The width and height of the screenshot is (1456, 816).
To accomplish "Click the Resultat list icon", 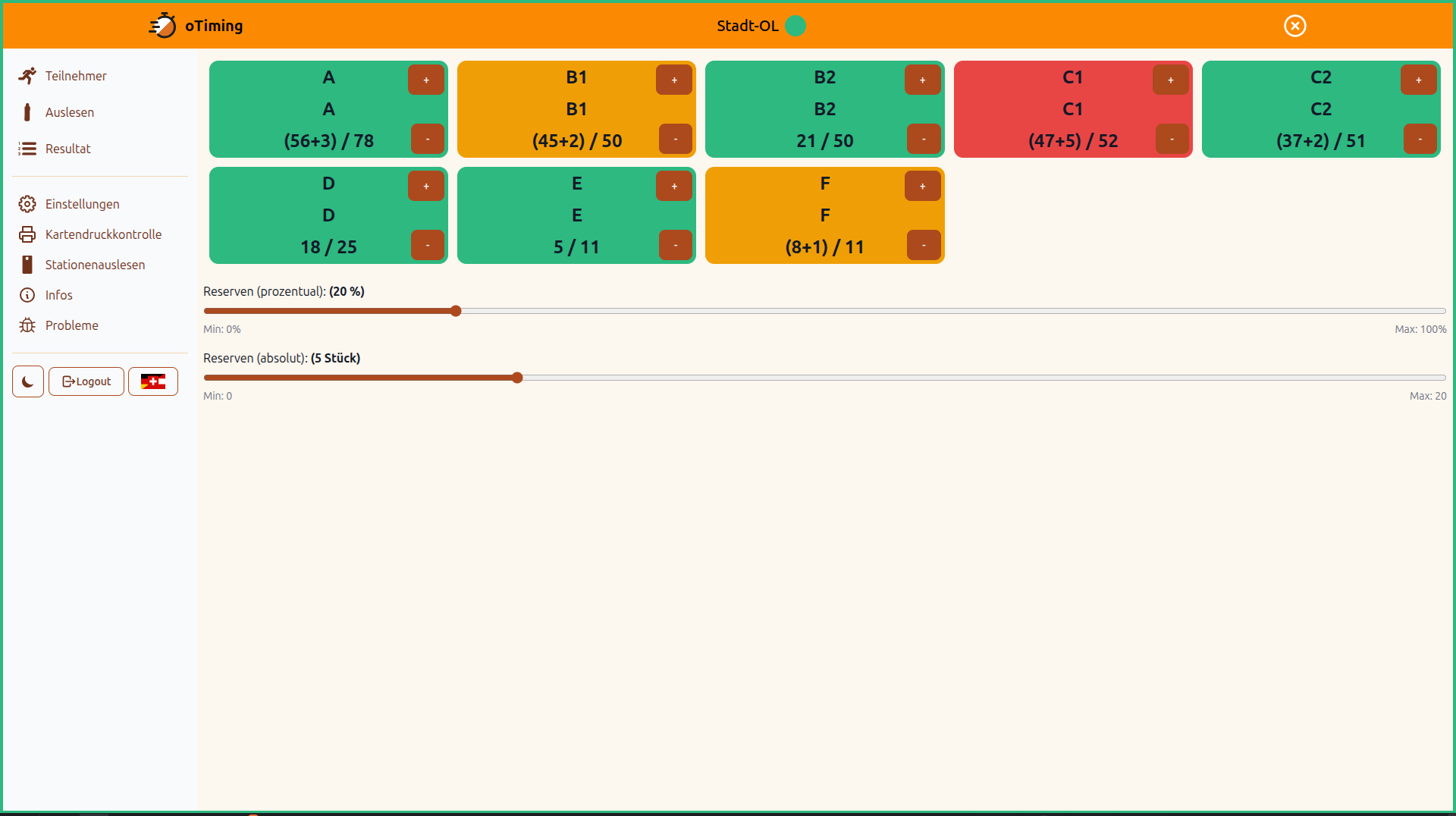I will click(x=27, y=149).
